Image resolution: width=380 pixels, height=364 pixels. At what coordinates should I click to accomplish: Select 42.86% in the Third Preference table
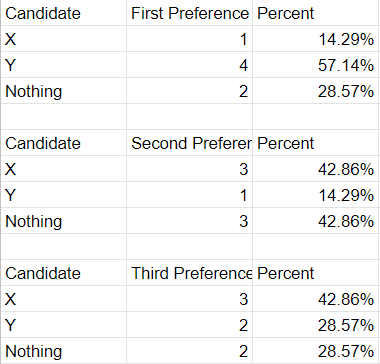point(315,299)
